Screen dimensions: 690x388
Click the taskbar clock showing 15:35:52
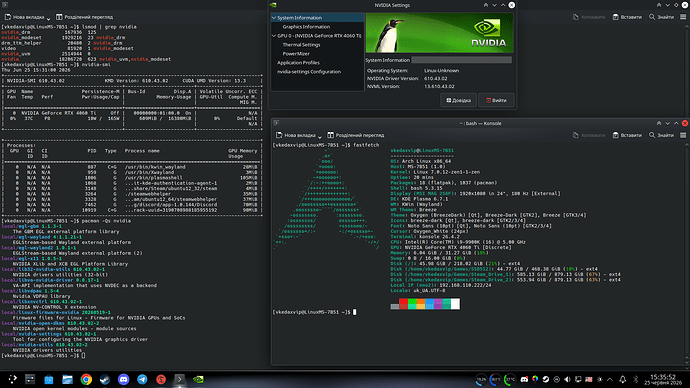pos(663,377)
